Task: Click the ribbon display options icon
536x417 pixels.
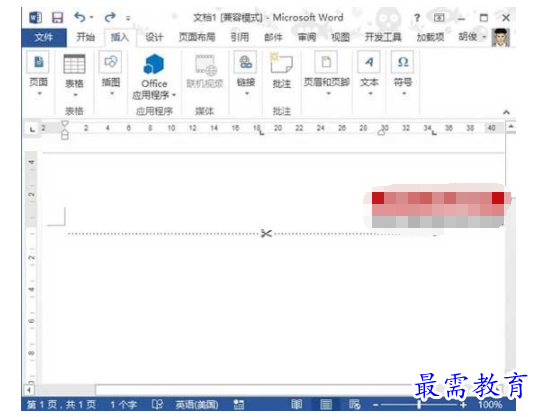Action: (439, 17)
